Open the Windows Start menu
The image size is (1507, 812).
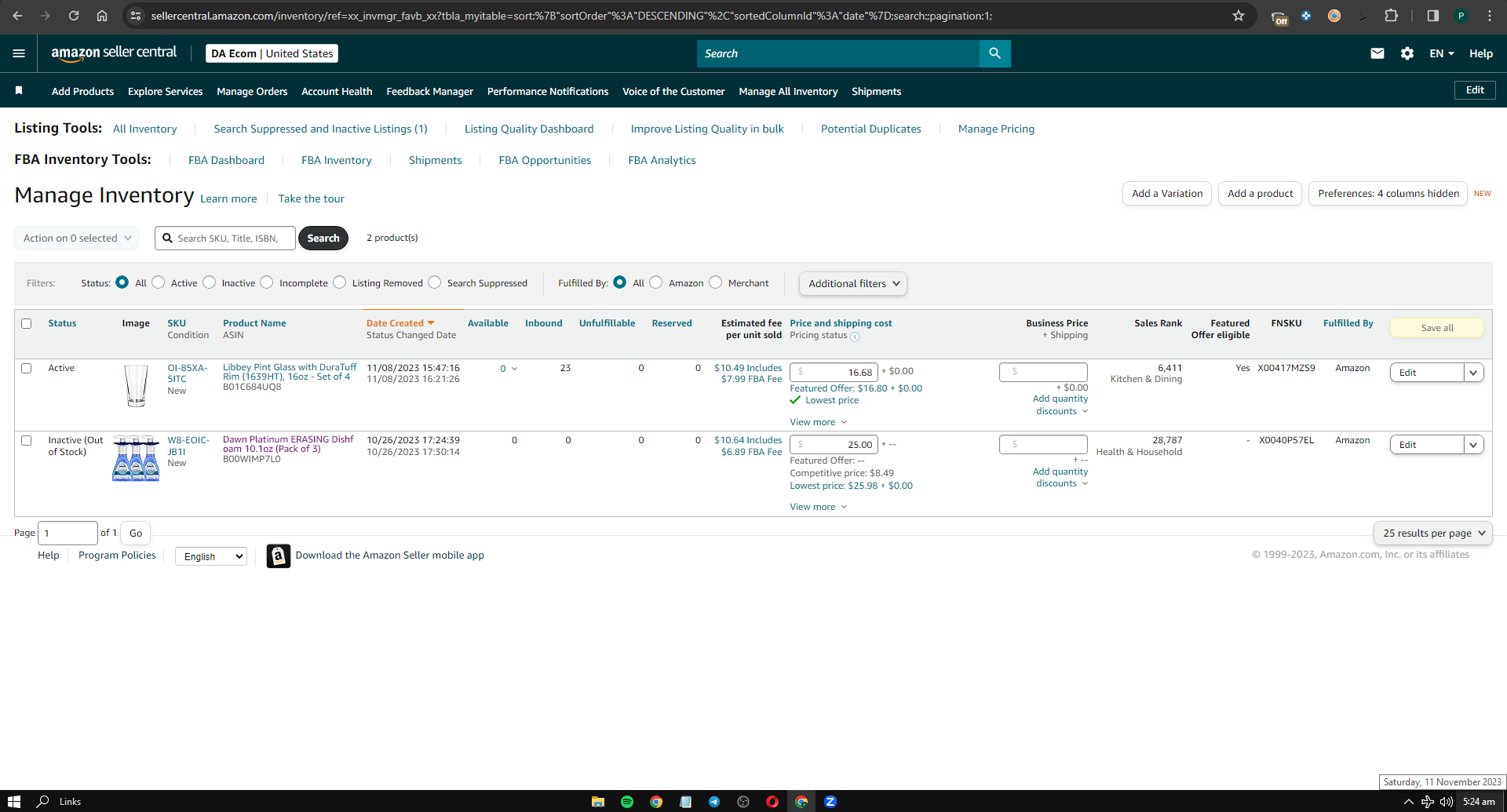click(x=13, y=801)
